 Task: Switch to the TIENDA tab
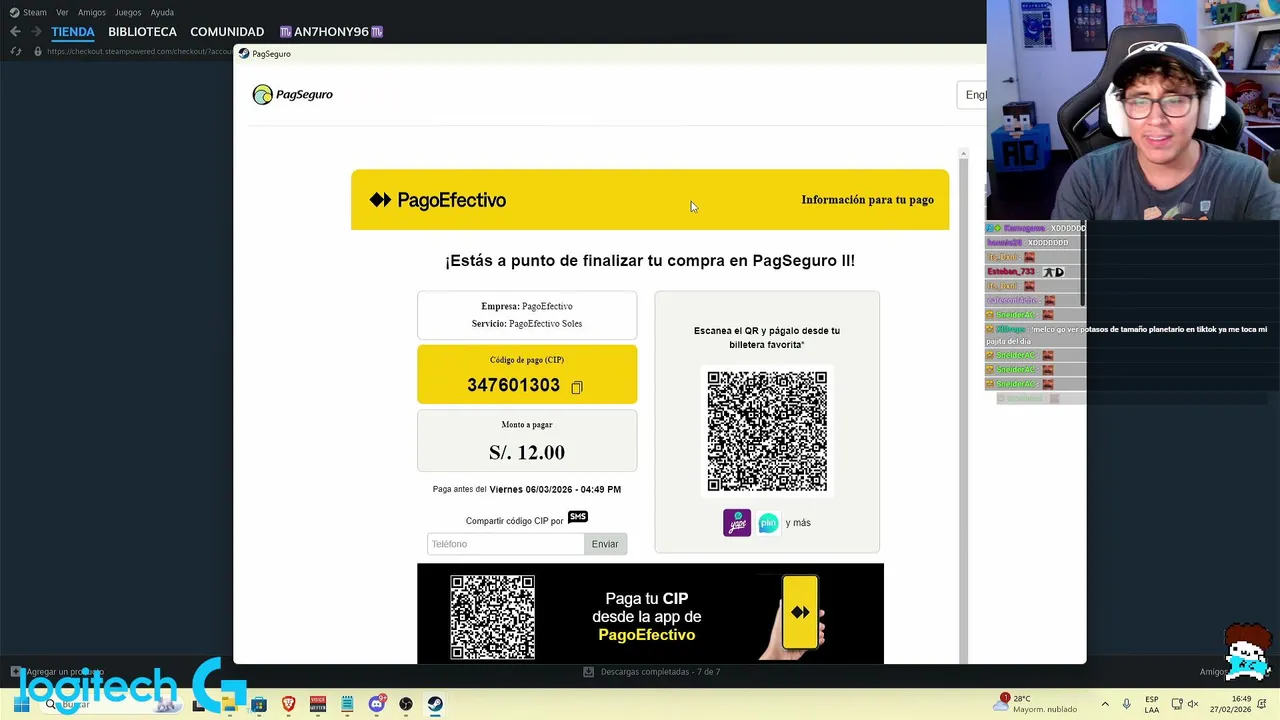(73, 32)
